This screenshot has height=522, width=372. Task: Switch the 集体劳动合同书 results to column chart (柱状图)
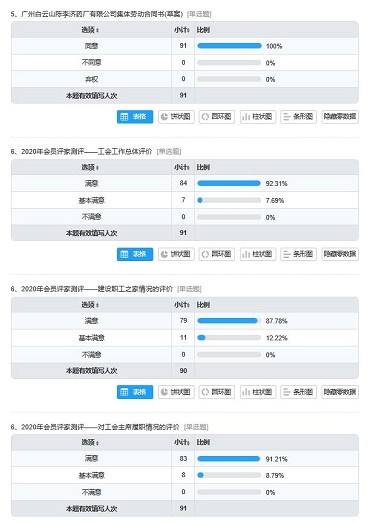[x=258, y=117]
